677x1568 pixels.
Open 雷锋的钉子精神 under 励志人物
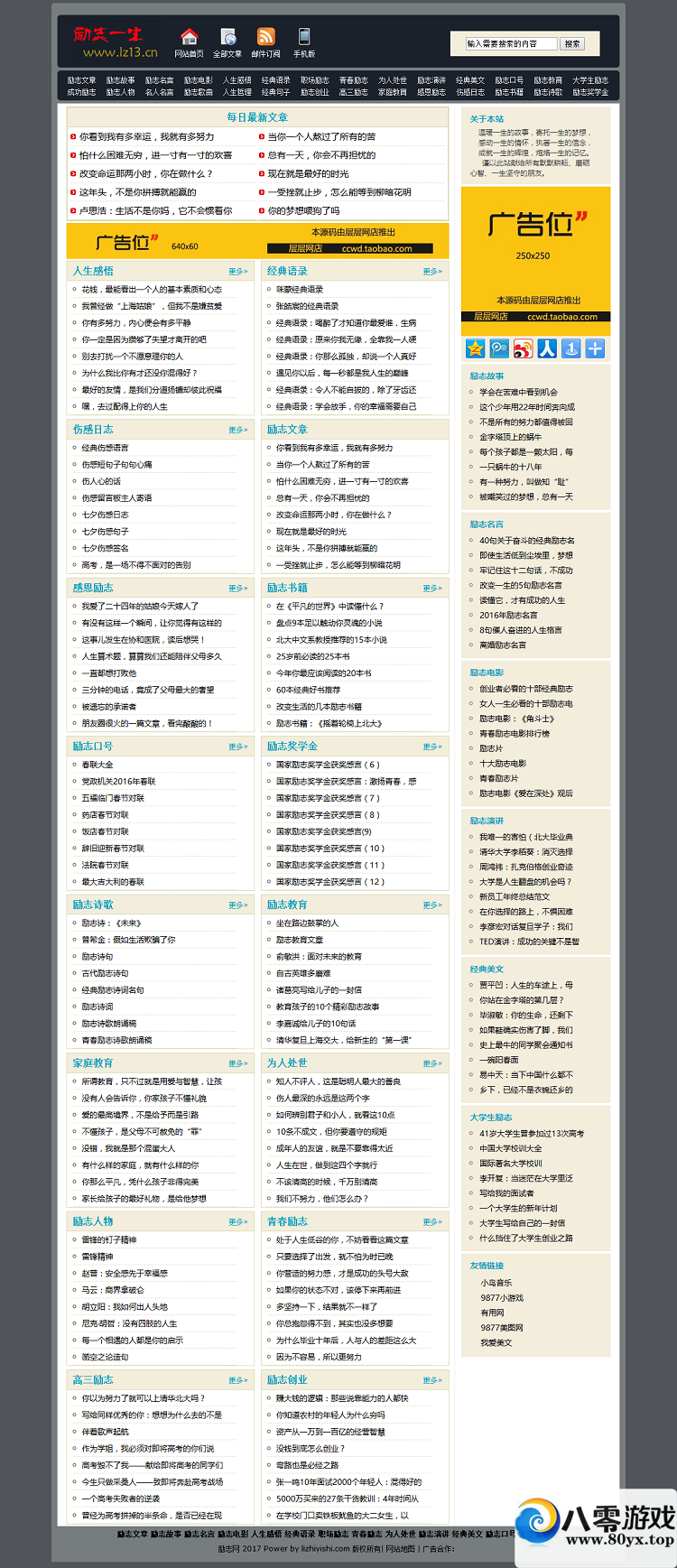coord(109,1239)
